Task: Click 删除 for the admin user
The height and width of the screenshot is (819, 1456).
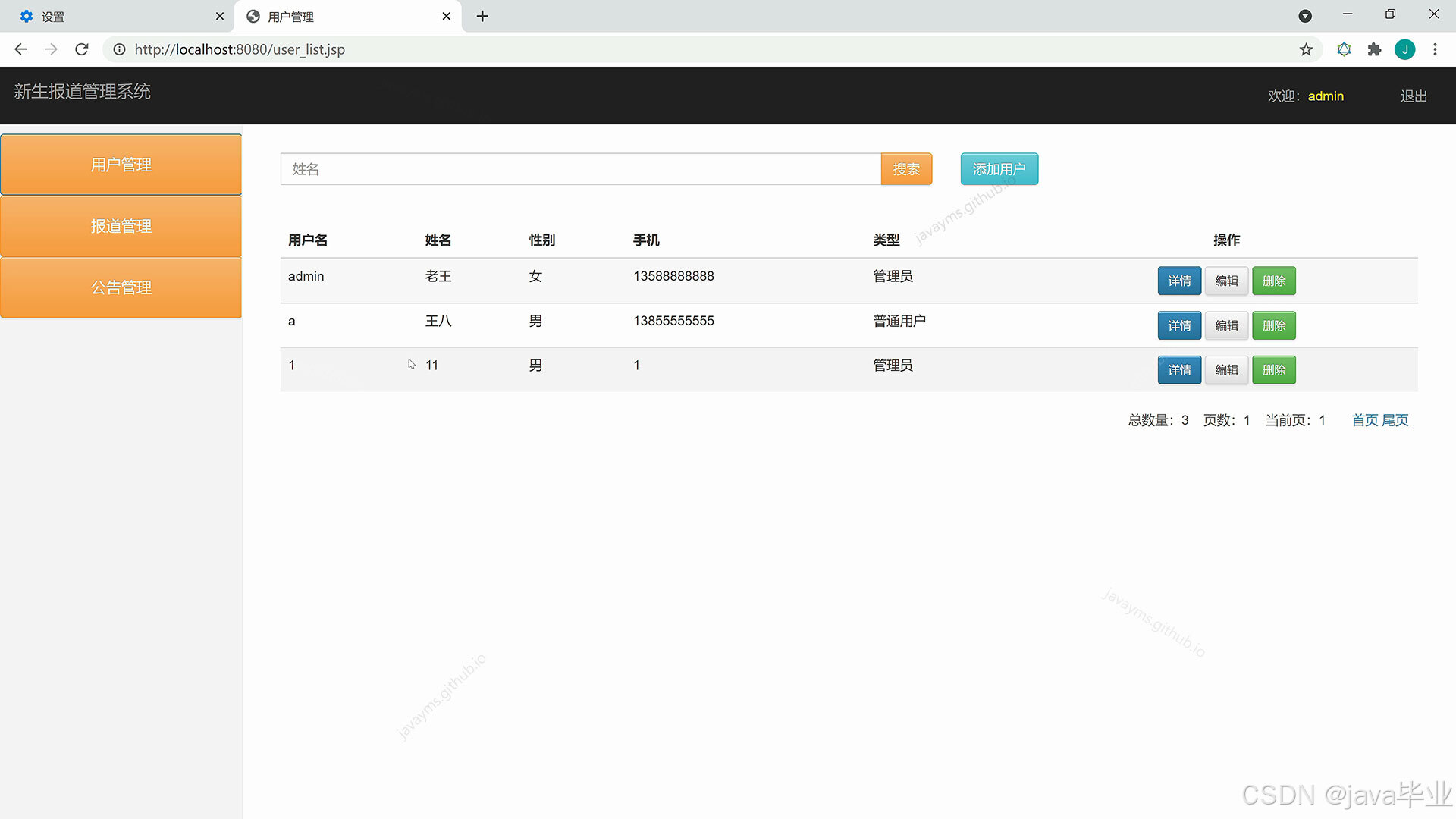Action: point(1274,281)
